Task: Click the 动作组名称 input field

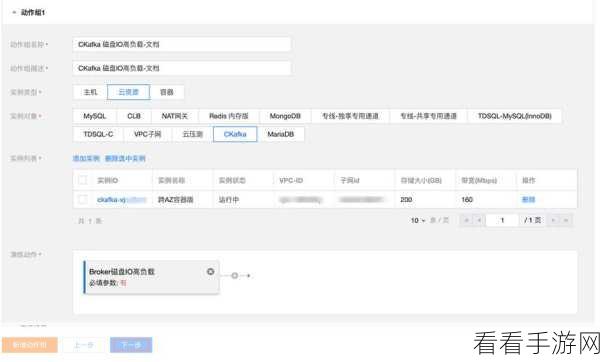Action: point(181,44)
